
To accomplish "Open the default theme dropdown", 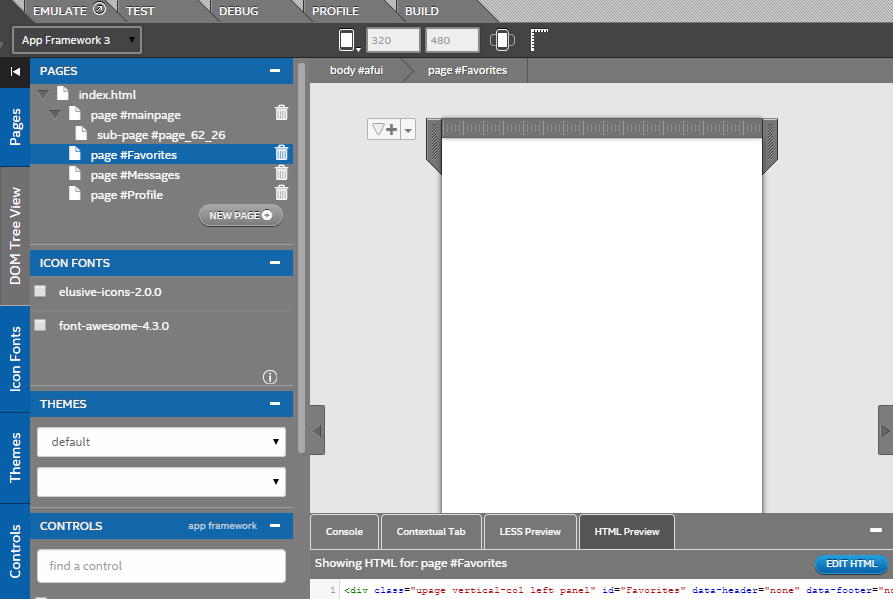I will [x=161, y=442].
